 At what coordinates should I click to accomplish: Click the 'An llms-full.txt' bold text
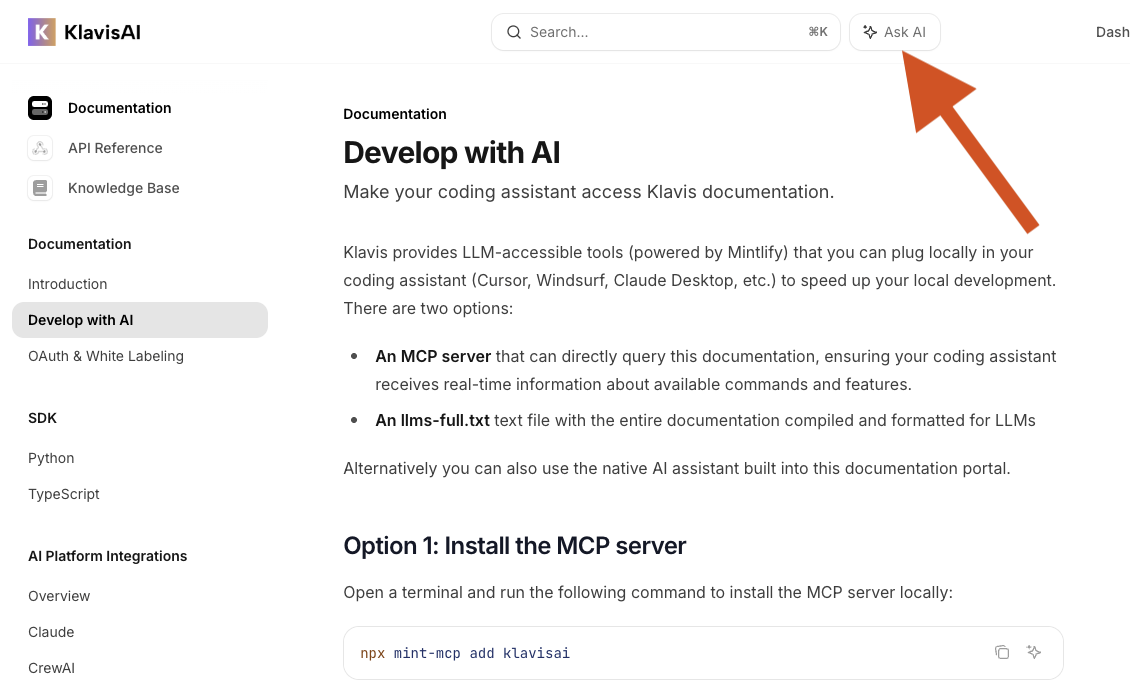432,420
